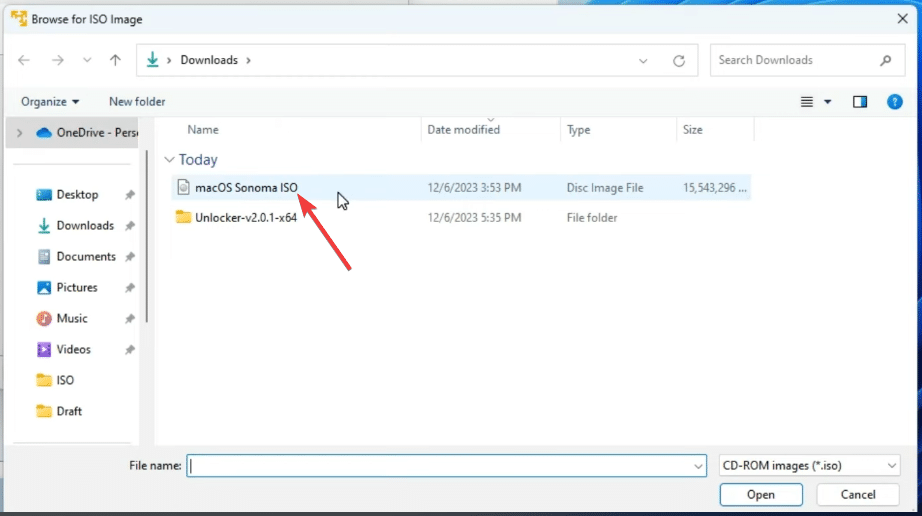Unpin Documents using its pin icon
The width and height of the screenshot is (922, 516).
130,257
